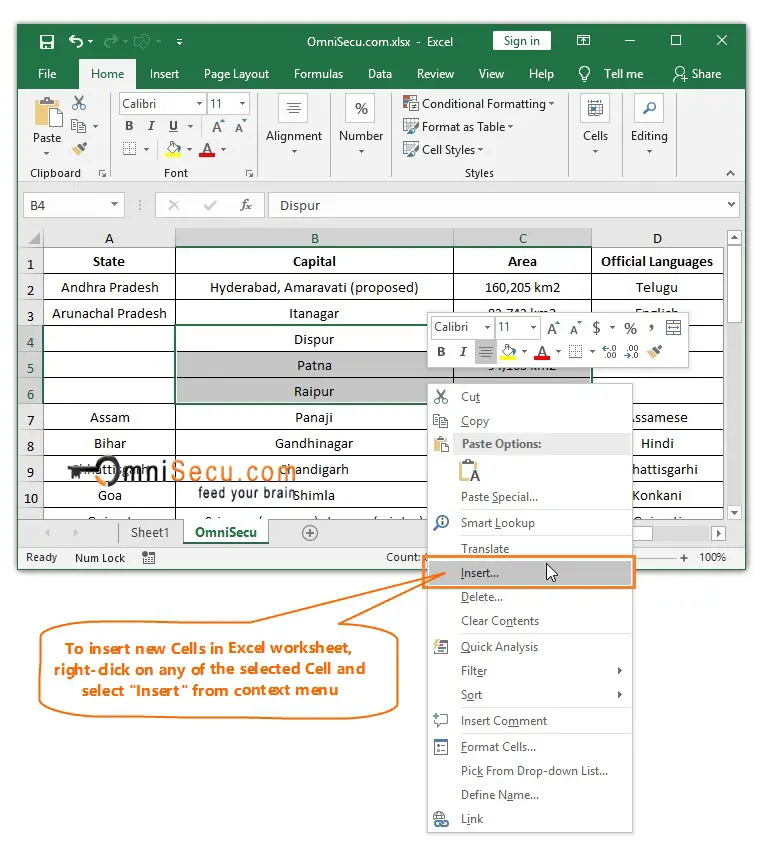Open the Page Layout ribbon tab
766x846 pixels.
click(236, 74)
